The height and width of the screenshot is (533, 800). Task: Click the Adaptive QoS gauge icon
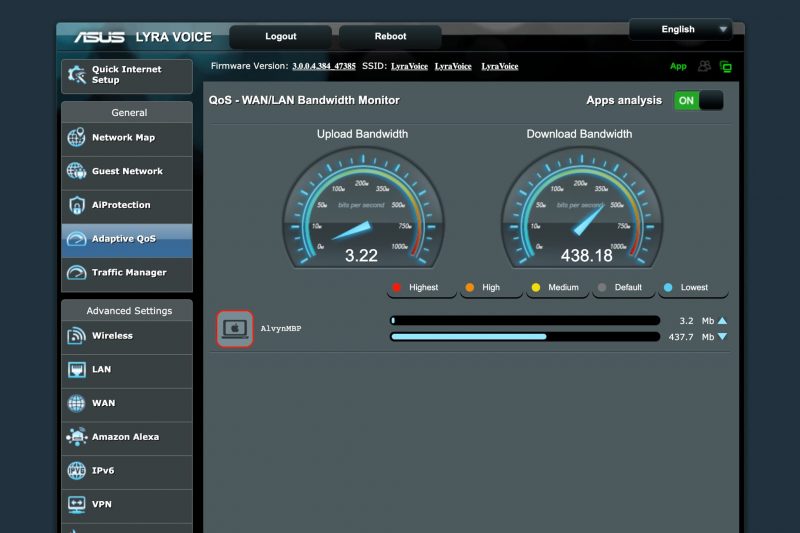tap(77, 239)
